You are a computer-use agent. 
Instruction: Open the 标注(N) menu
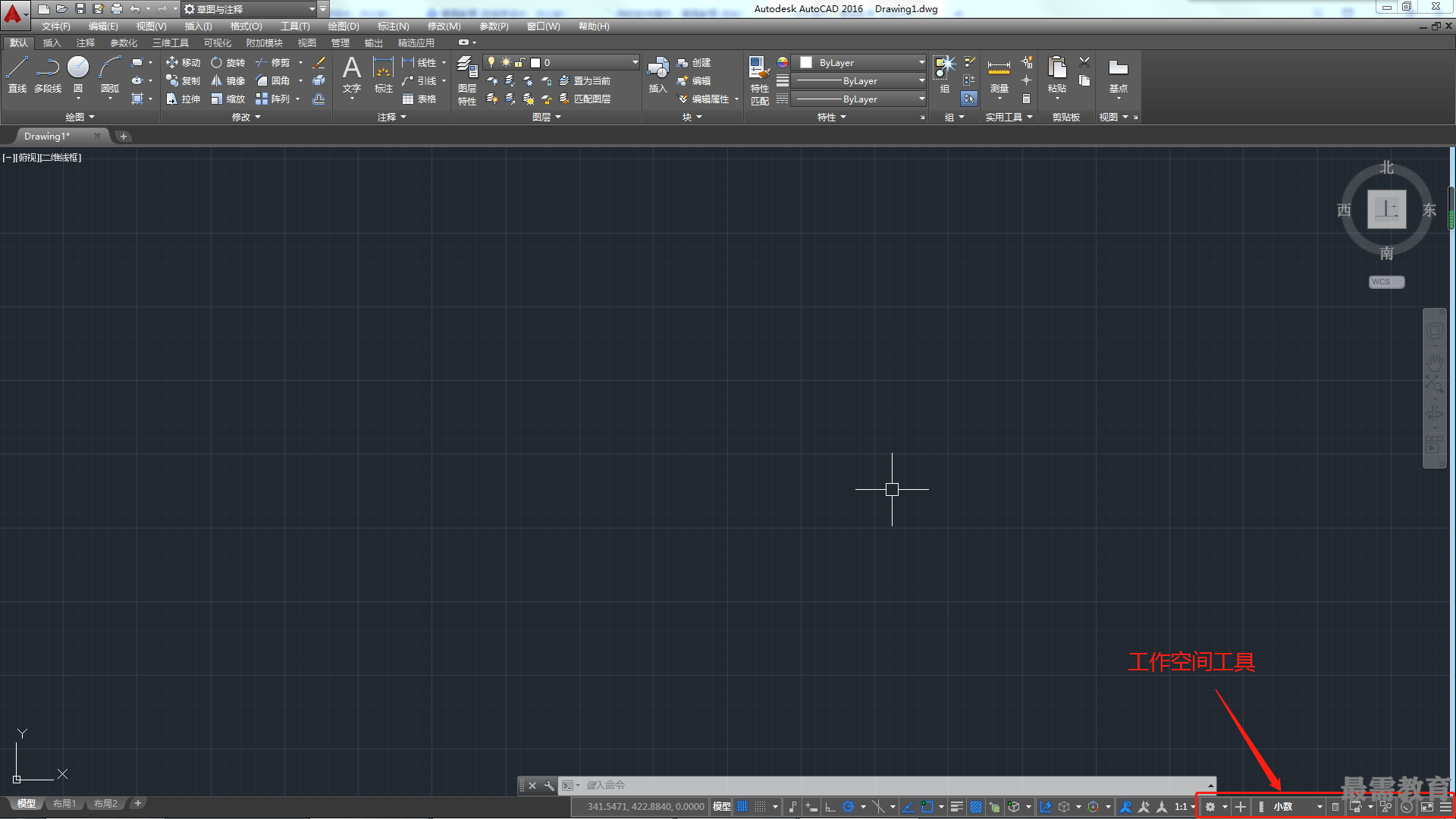(393, 26)
